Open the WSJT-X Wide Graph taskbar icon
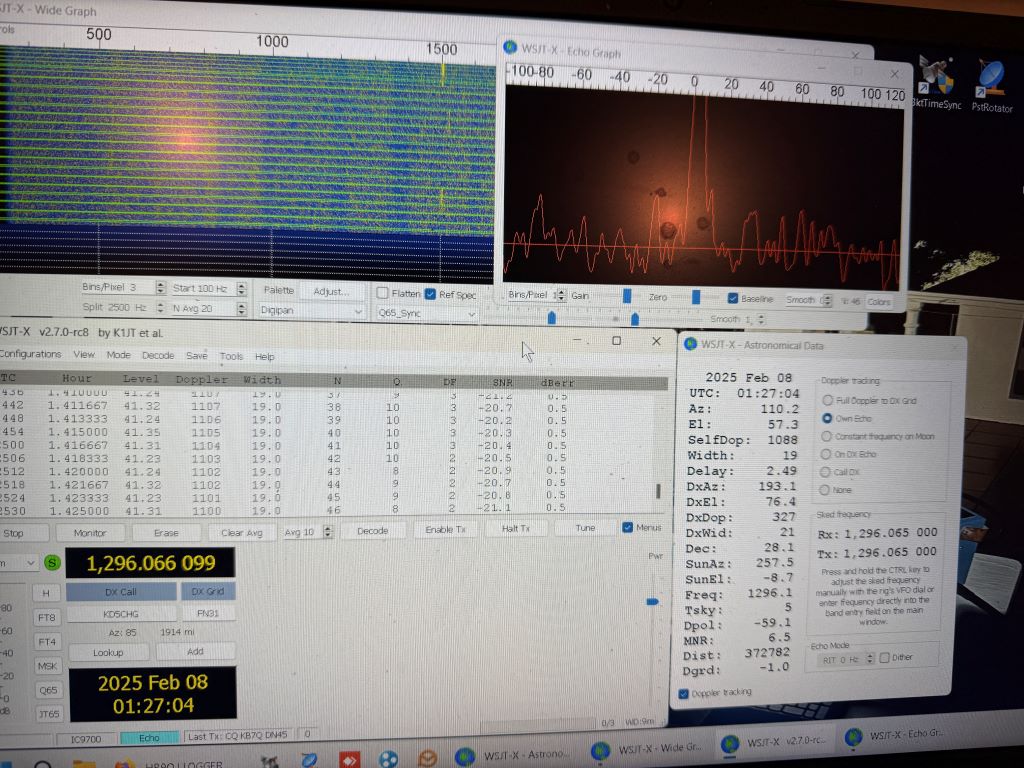The image size is (1024, 768). (x=600, y=750)
